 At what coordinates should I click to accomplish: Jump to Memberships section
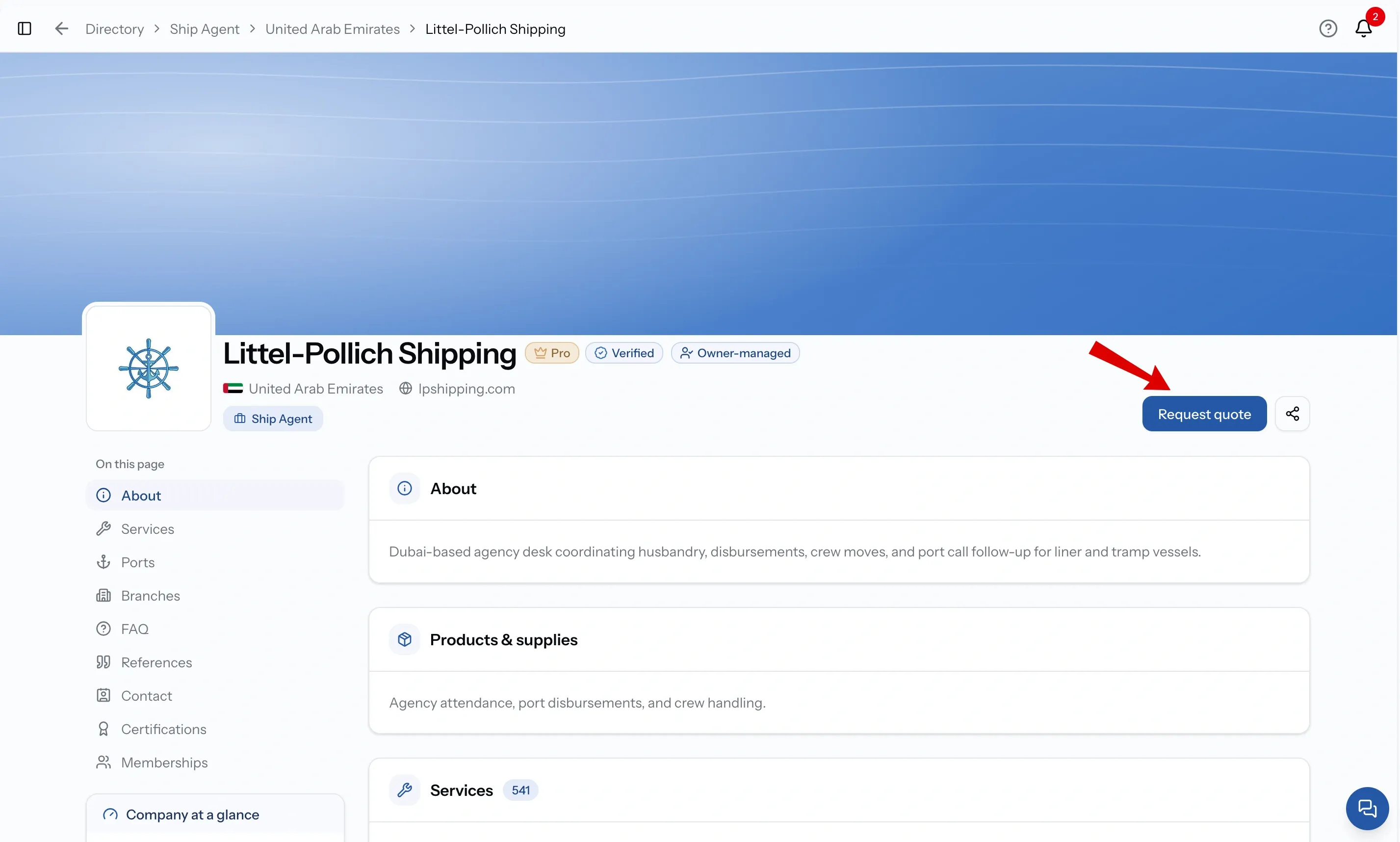(215, 763)
